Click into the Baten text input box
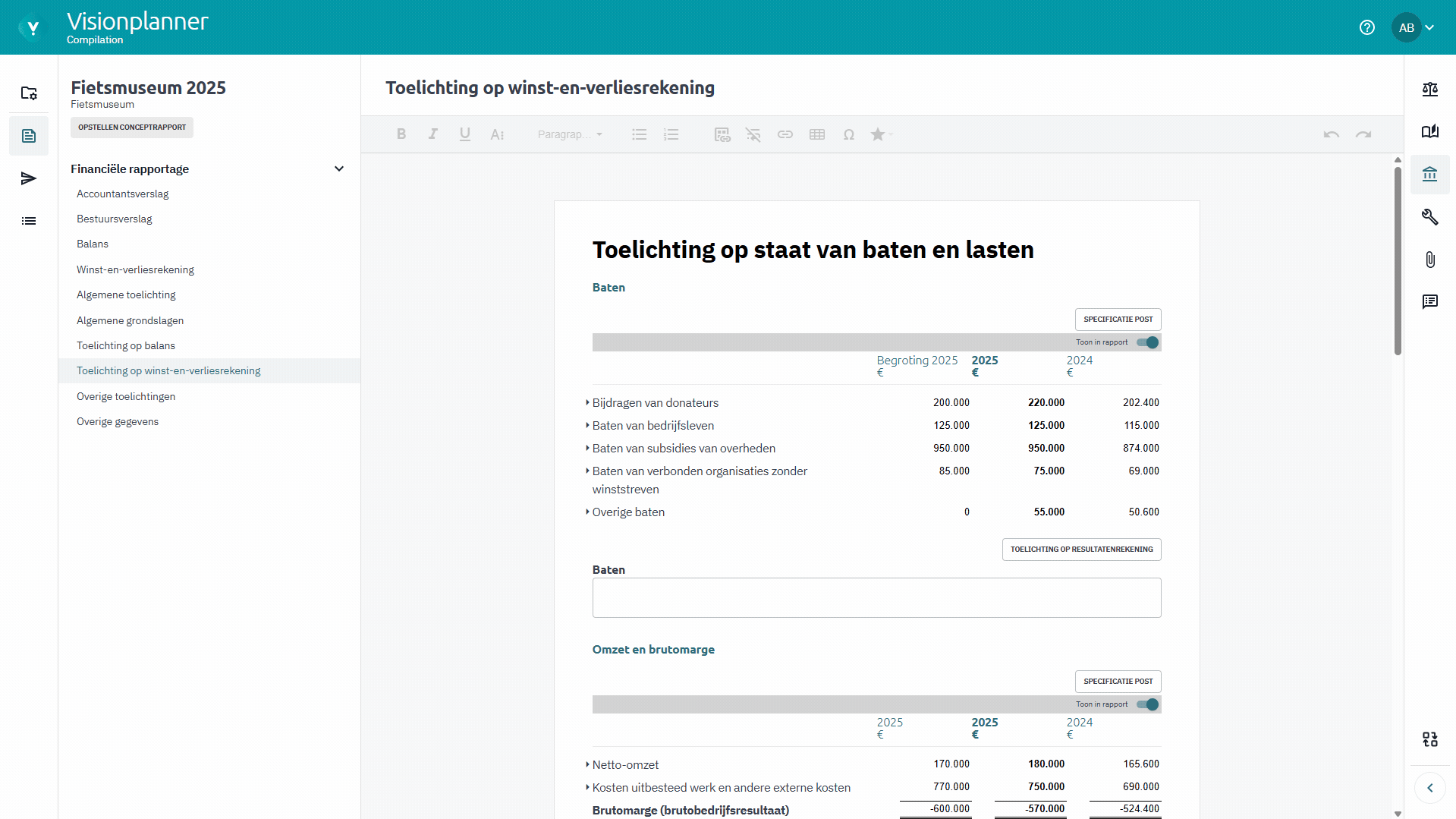This screenshot has width=1456, height=819. [x=876, y=598]
